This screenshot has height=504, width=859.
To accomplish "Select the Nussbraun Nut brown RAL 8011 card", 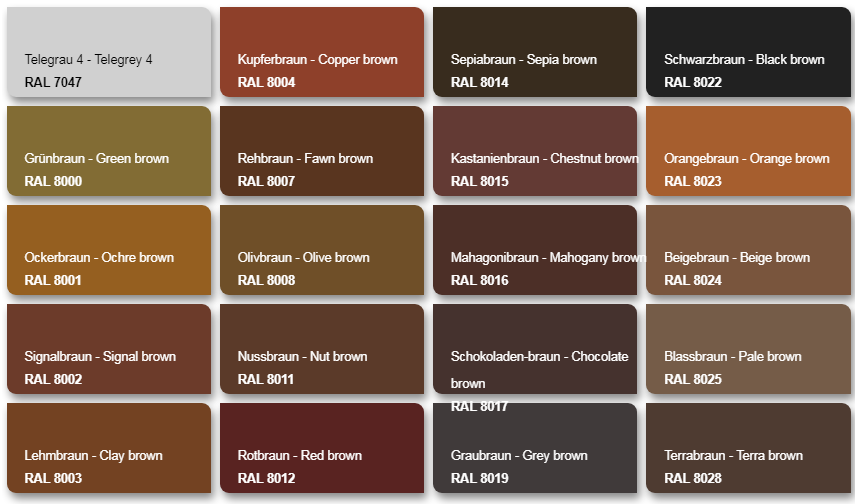I will [322, 350].
